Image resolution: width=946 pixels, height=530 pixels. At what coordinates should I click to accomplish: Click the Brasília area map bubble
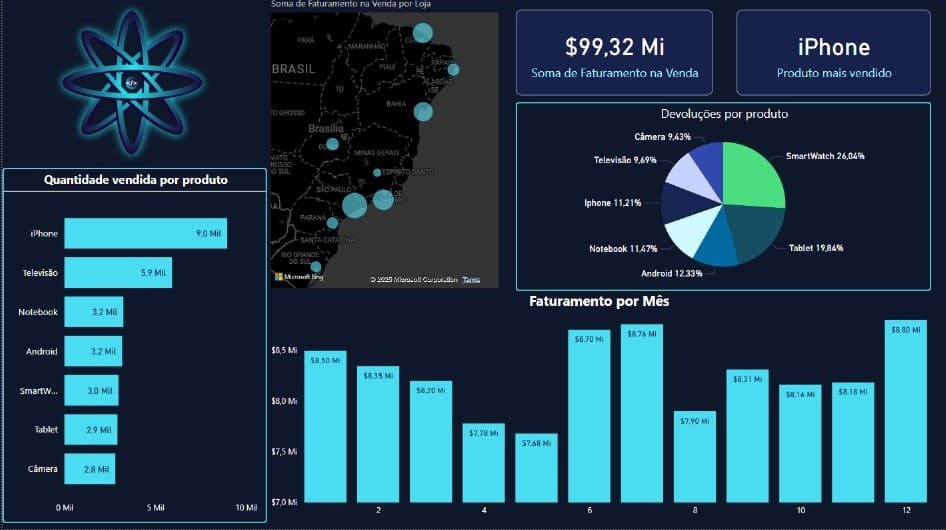[x=332, y=144]
